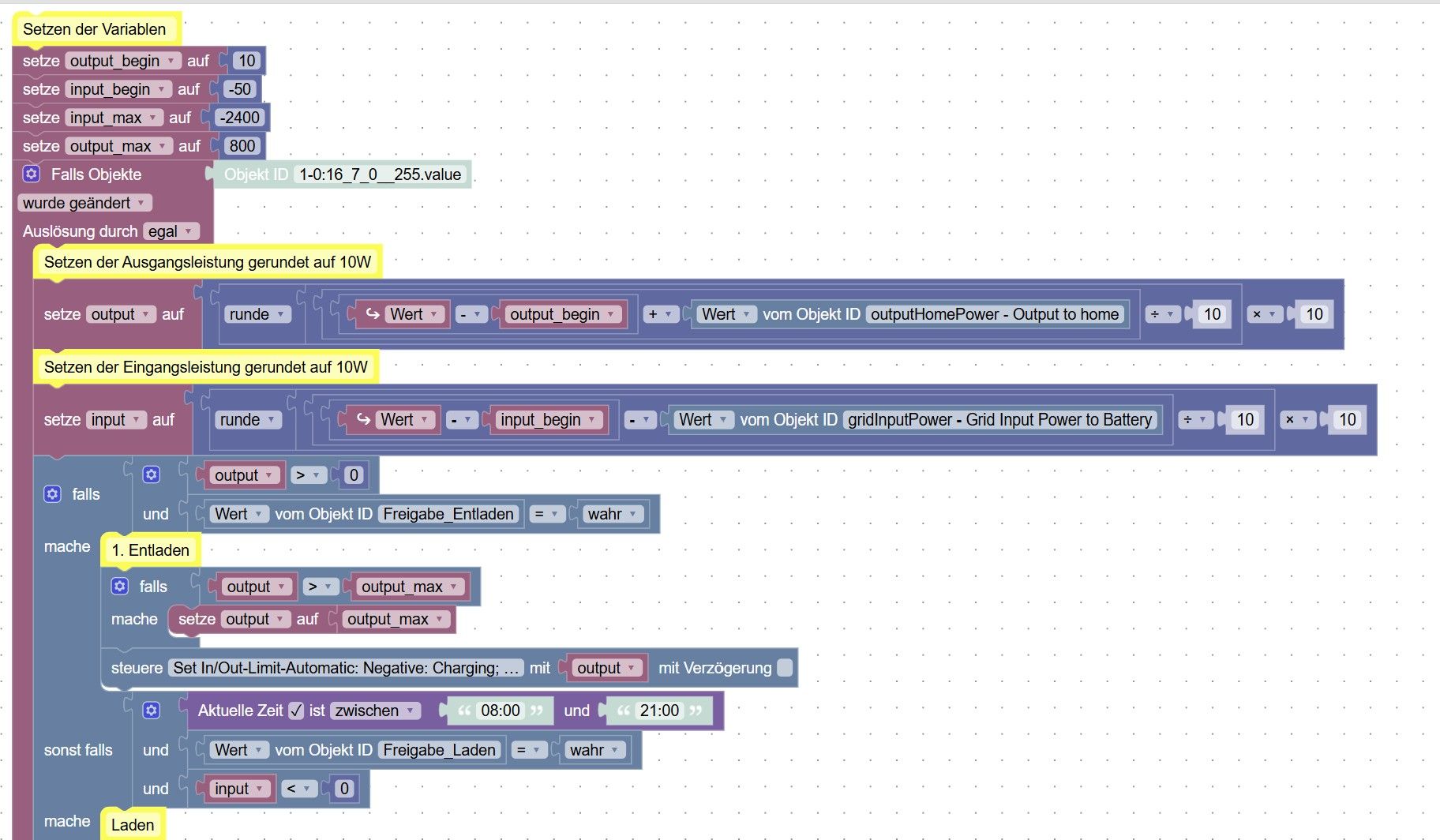Enable the mit Verzögerung checkbox

tap(785, 668)
